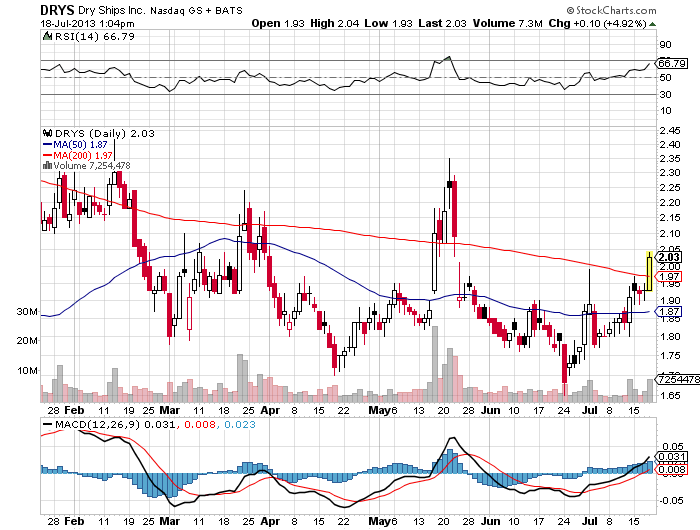The width and height of the screenshot is (700, 530).
Task: Click the 66.79 RSI value tag on right axis
Action: [672, 63]
